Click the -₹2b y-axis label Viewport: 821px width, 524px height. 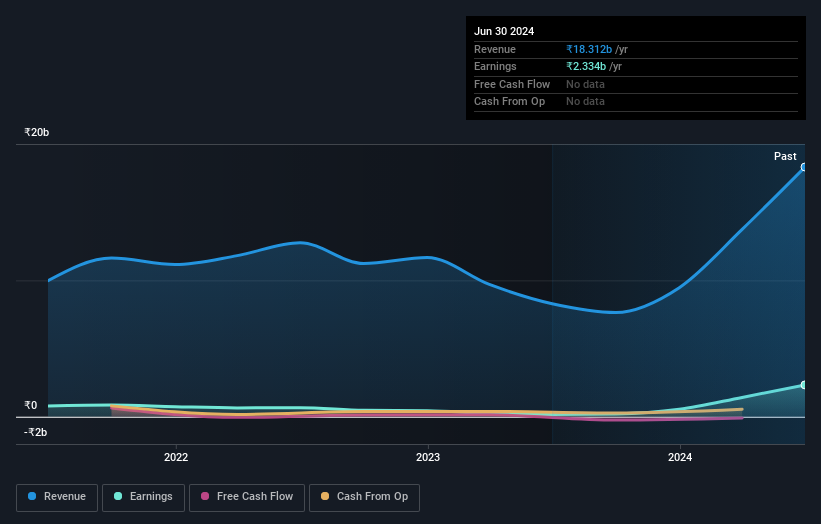36,432
